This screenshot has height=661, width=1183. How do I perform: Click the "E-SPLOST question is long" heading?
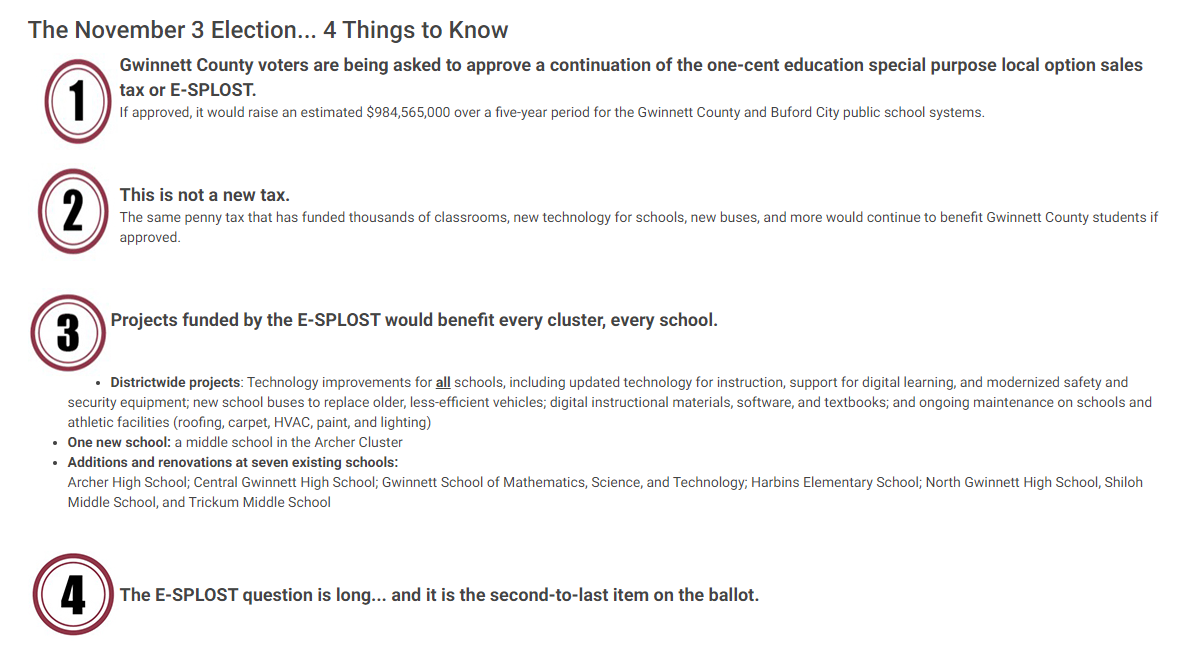click(x=439, y=595)
